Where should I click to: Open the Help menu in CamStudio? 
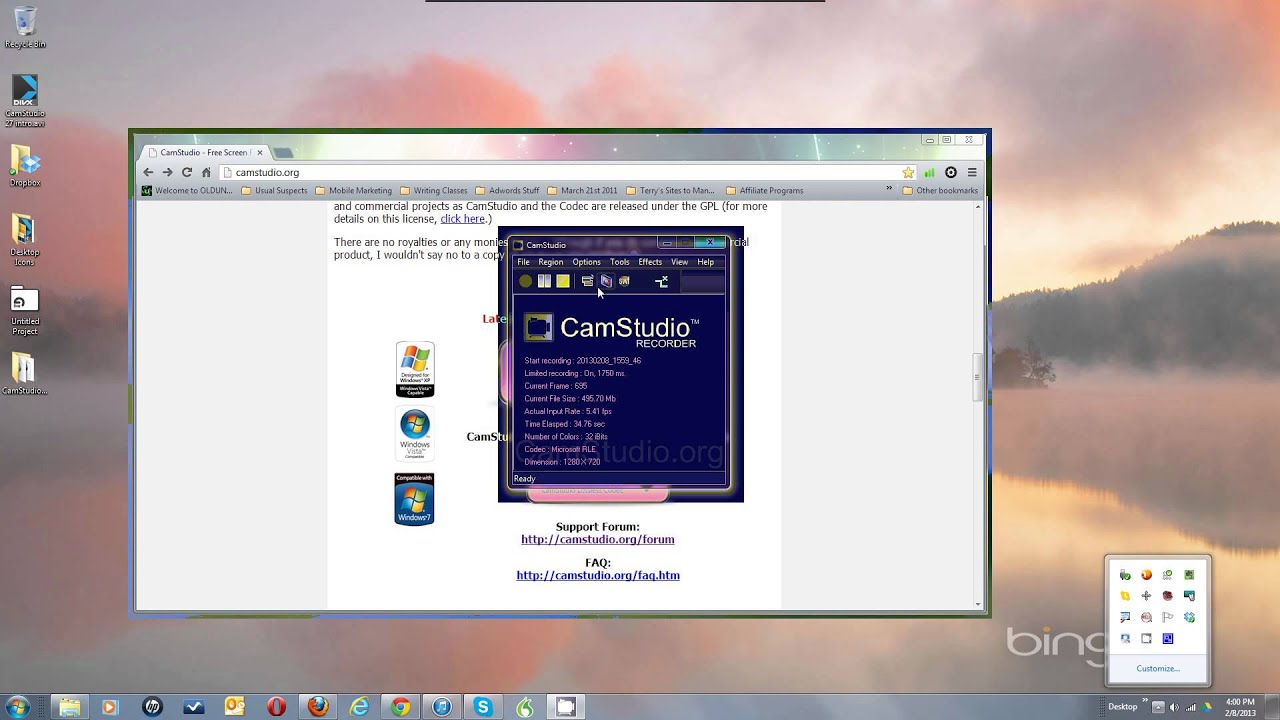(706, 262)
